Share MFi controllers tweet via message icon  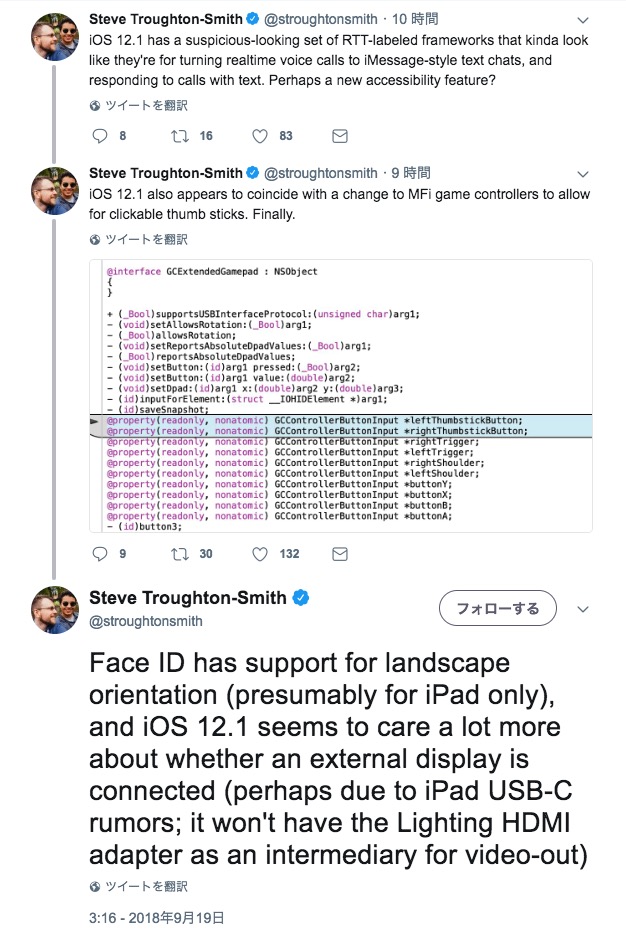[x=339, y=553]
